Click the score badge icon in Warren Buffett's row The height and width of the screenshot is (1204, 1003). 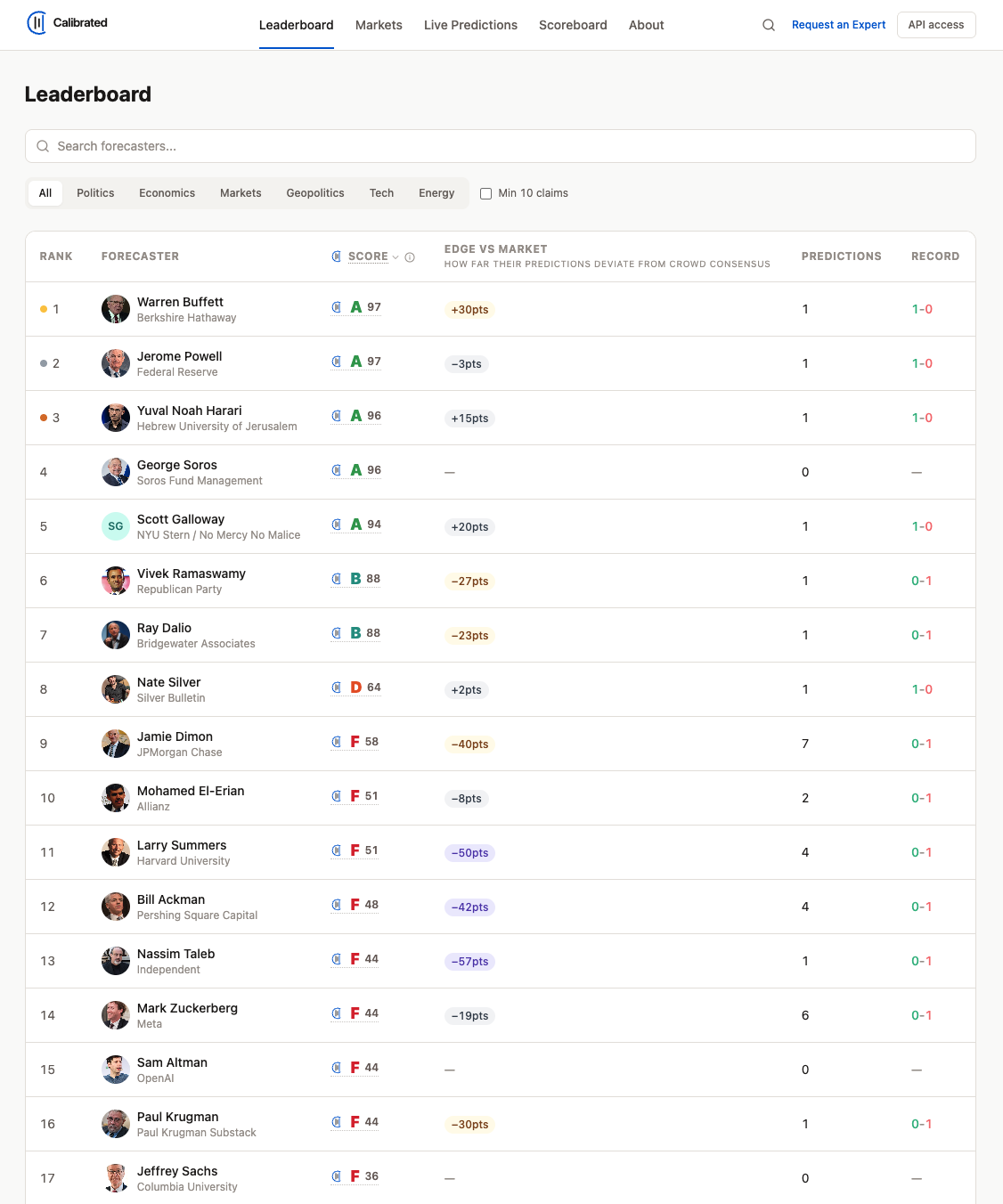[x=337, y=307]
